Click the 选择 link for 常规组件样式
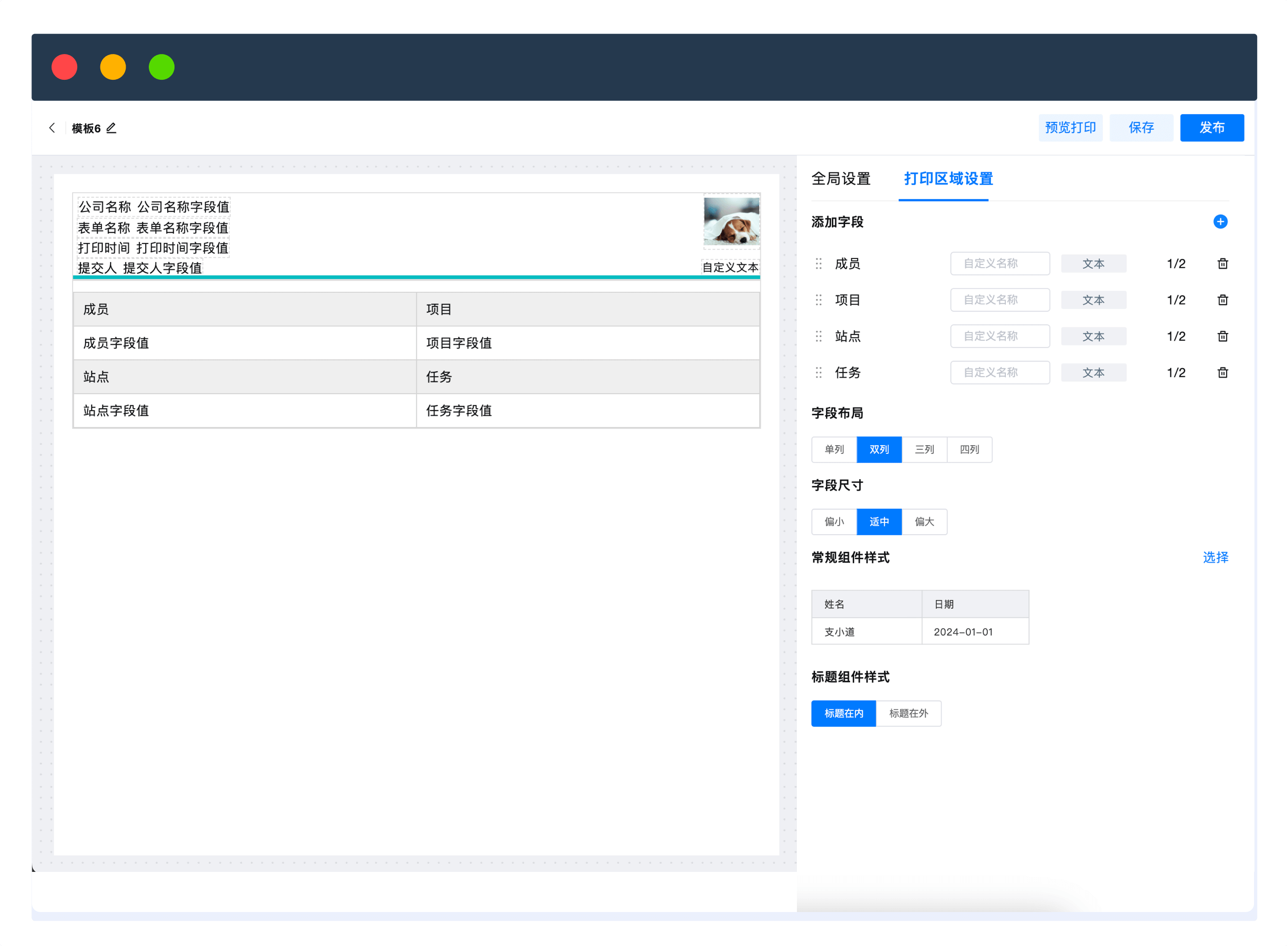 tap(1215, 558)
